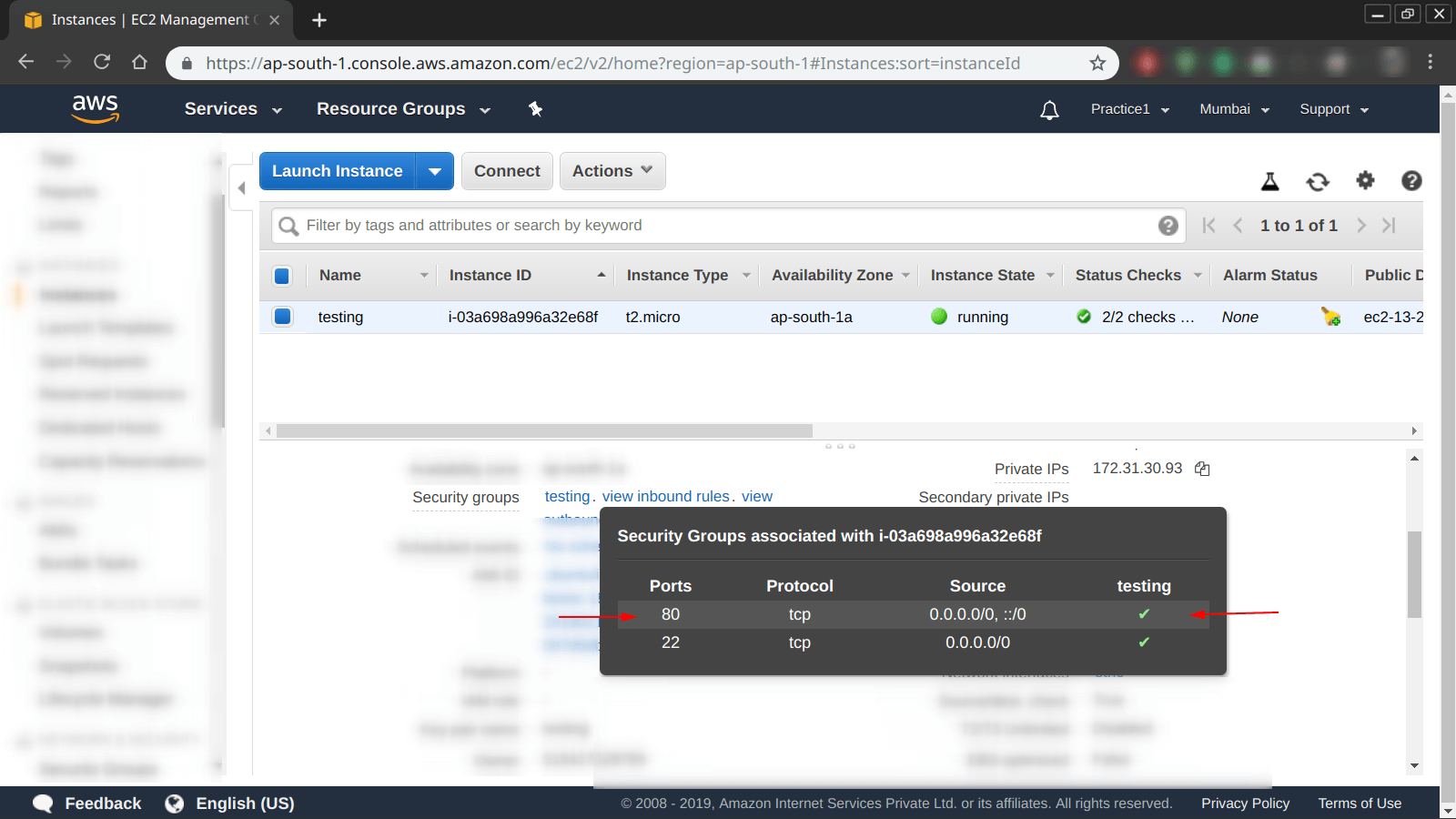Go to next page of results
Image resolution: width=1456 pixels, height=819 pixels.
[x=1361, y=226]
